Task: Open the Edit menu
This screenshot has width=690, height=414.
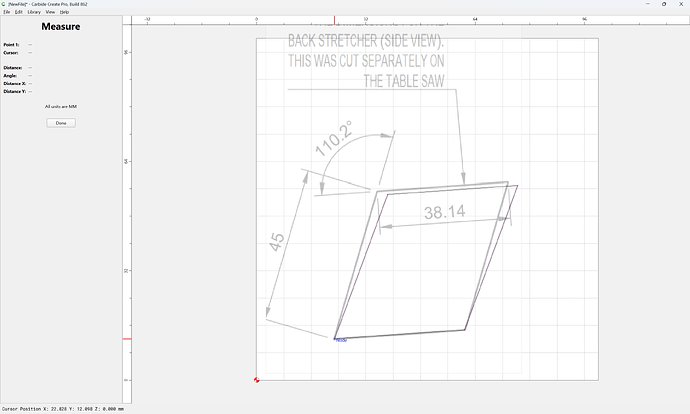Action: point(18,12)
